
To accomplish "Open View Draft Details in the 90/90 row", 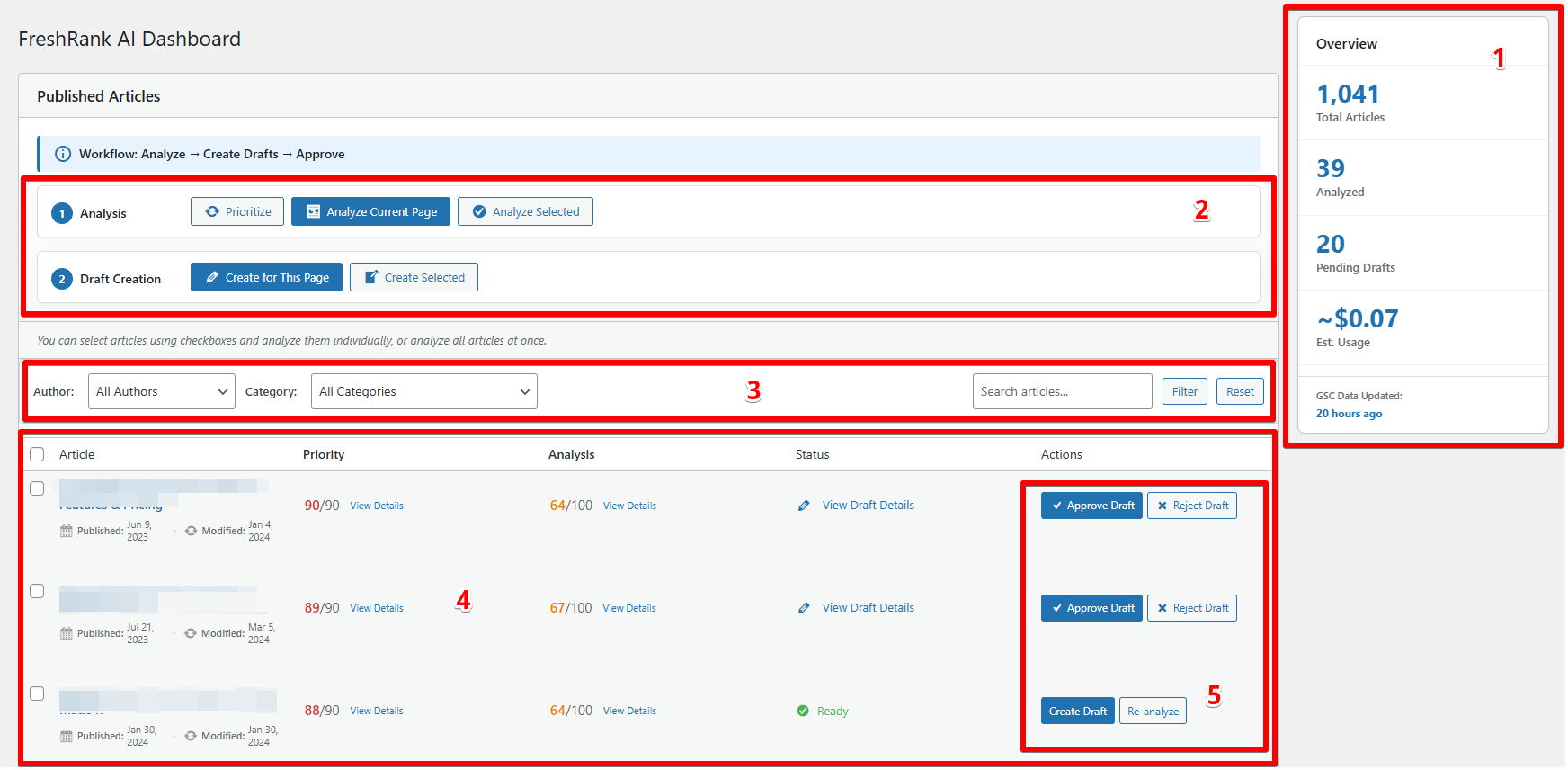I will coord(869,505).
